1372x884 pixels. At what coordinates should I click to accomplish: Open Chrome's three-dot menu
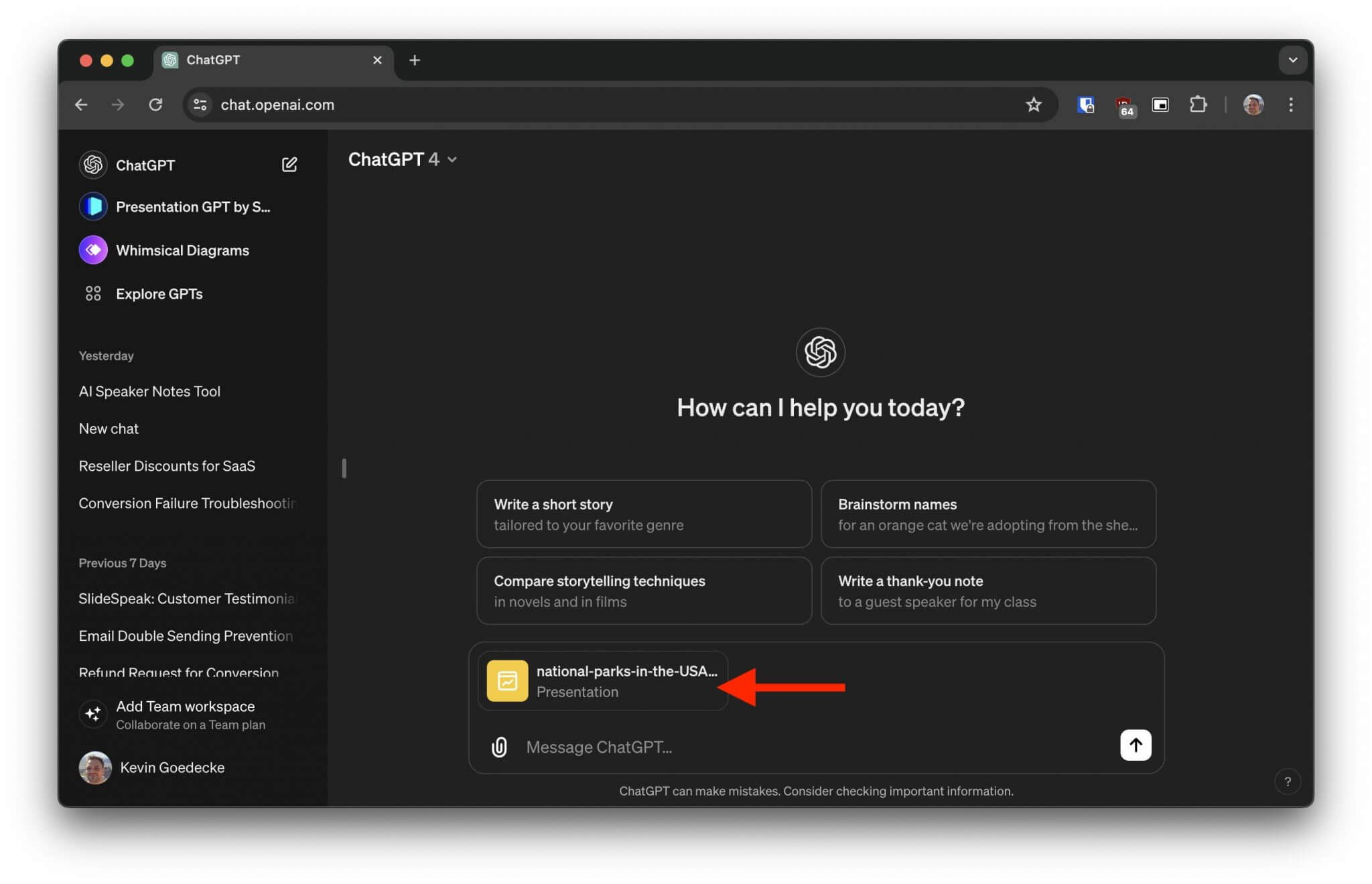coord(1290,104)
